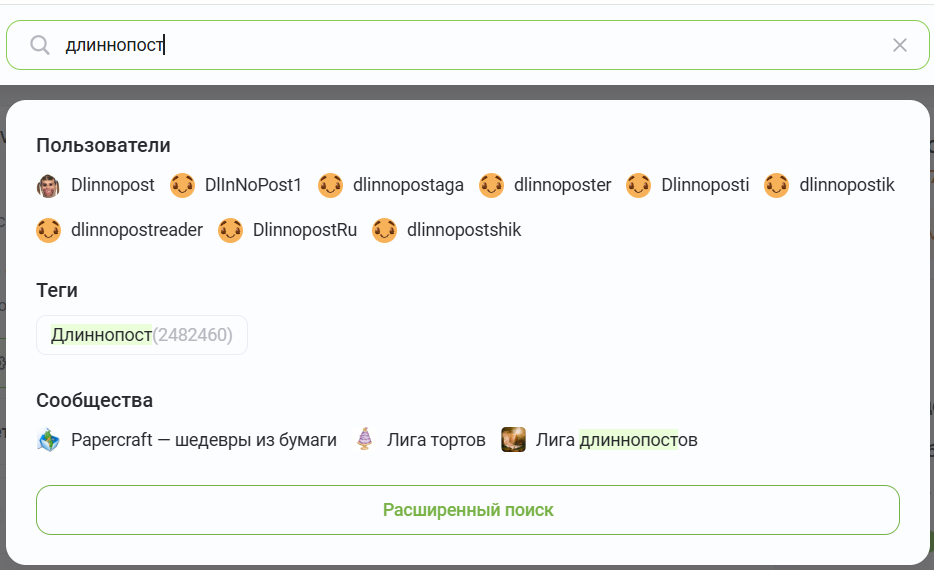Screen dimensions: 934x570
Task: Open Расширенный поиск advanced search
Action: point(468,510)
